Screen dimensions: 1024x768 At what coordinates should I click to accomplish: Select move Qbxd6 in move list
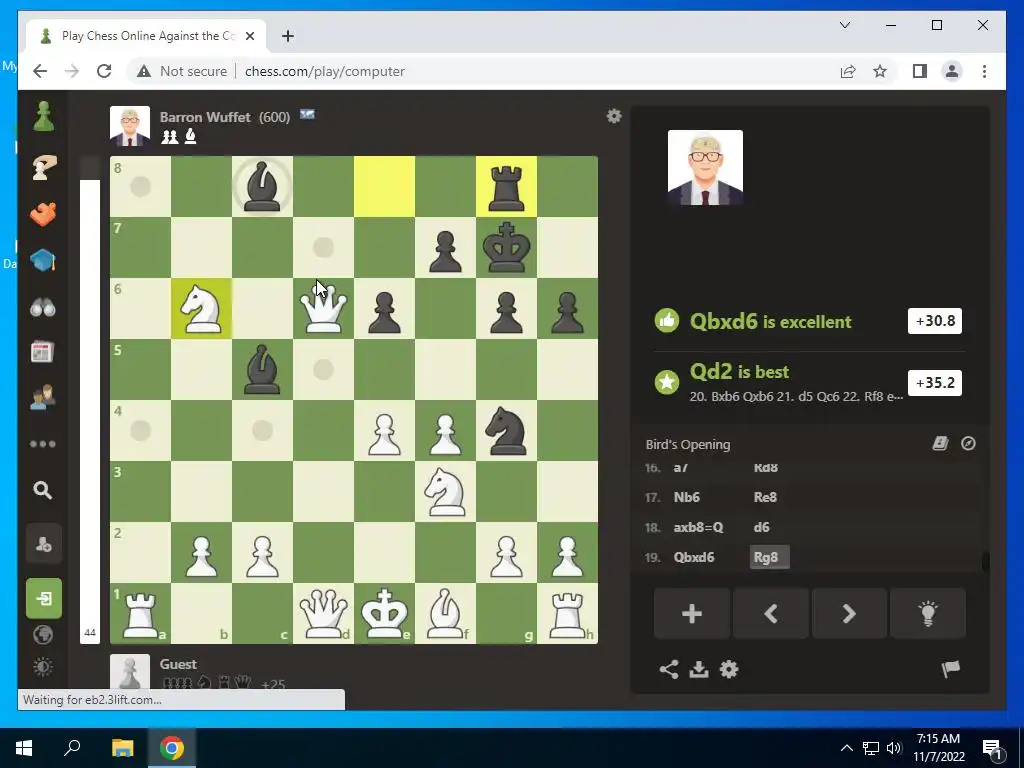click(694, 557)
